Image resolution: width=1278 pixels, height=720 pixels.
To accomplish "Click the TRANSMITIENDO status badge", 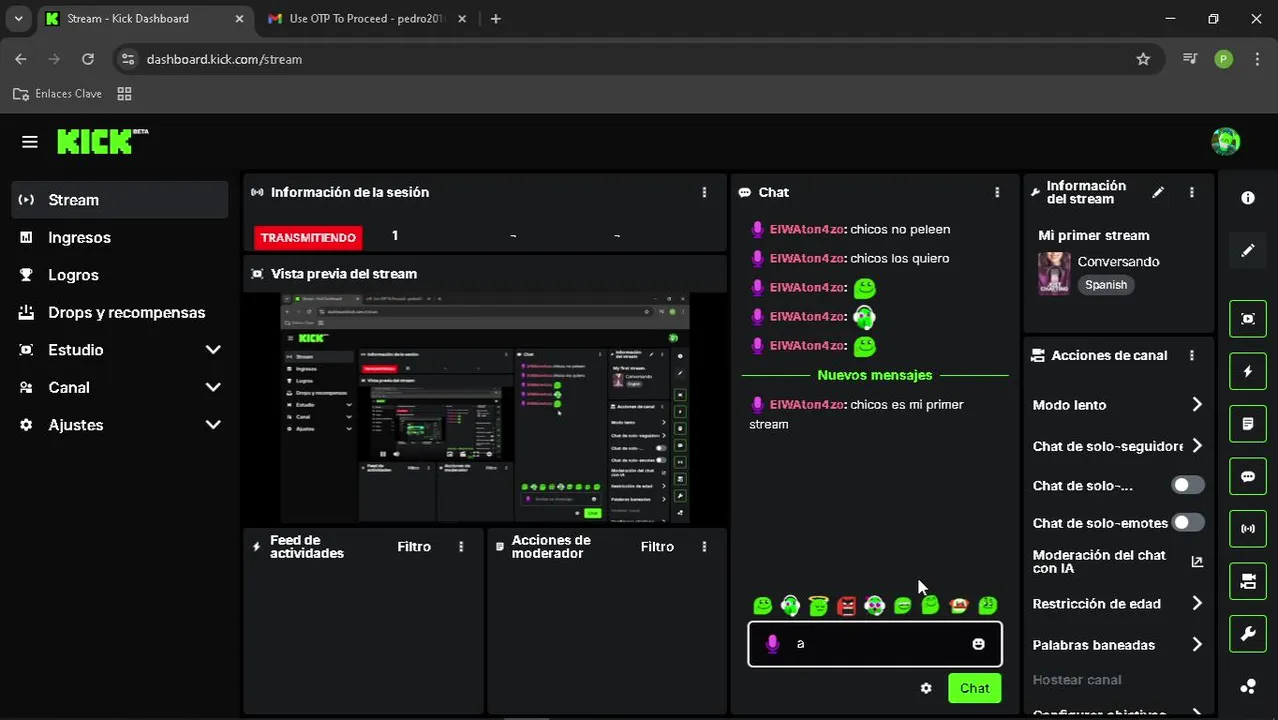I will point(308,238).
